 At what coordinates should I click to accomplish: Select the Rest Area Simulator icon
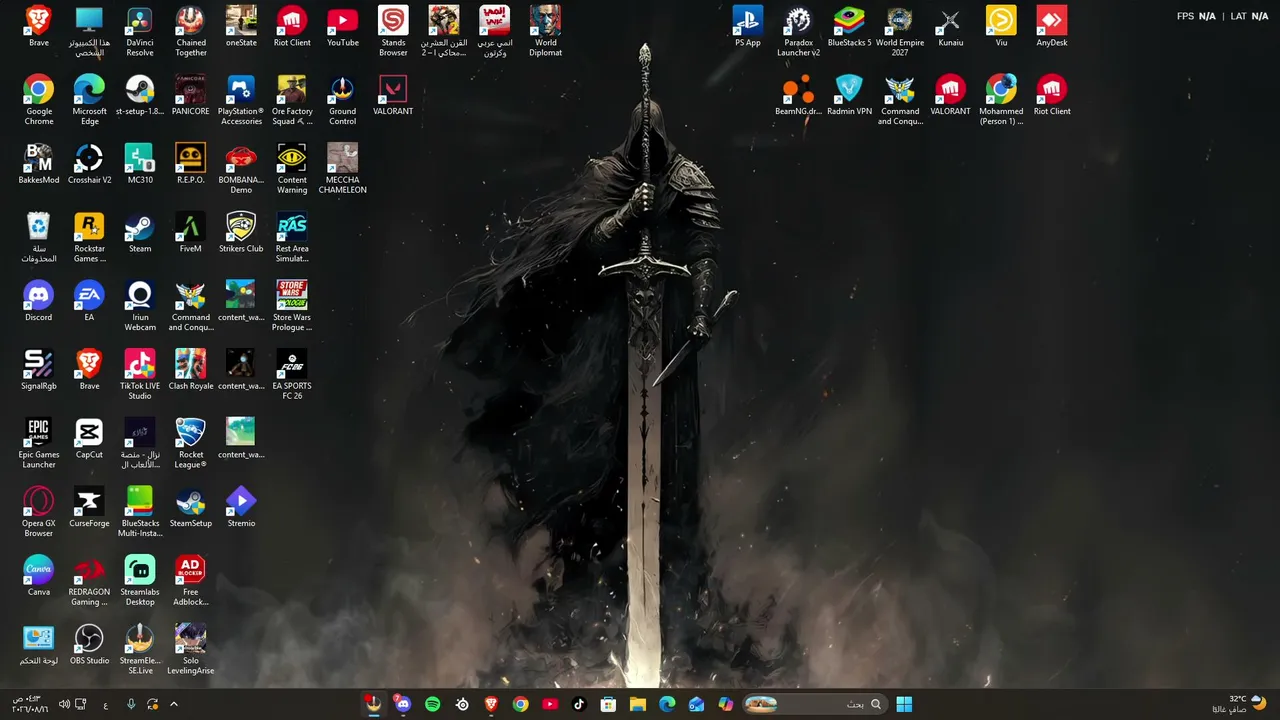(x=292, y=238)
